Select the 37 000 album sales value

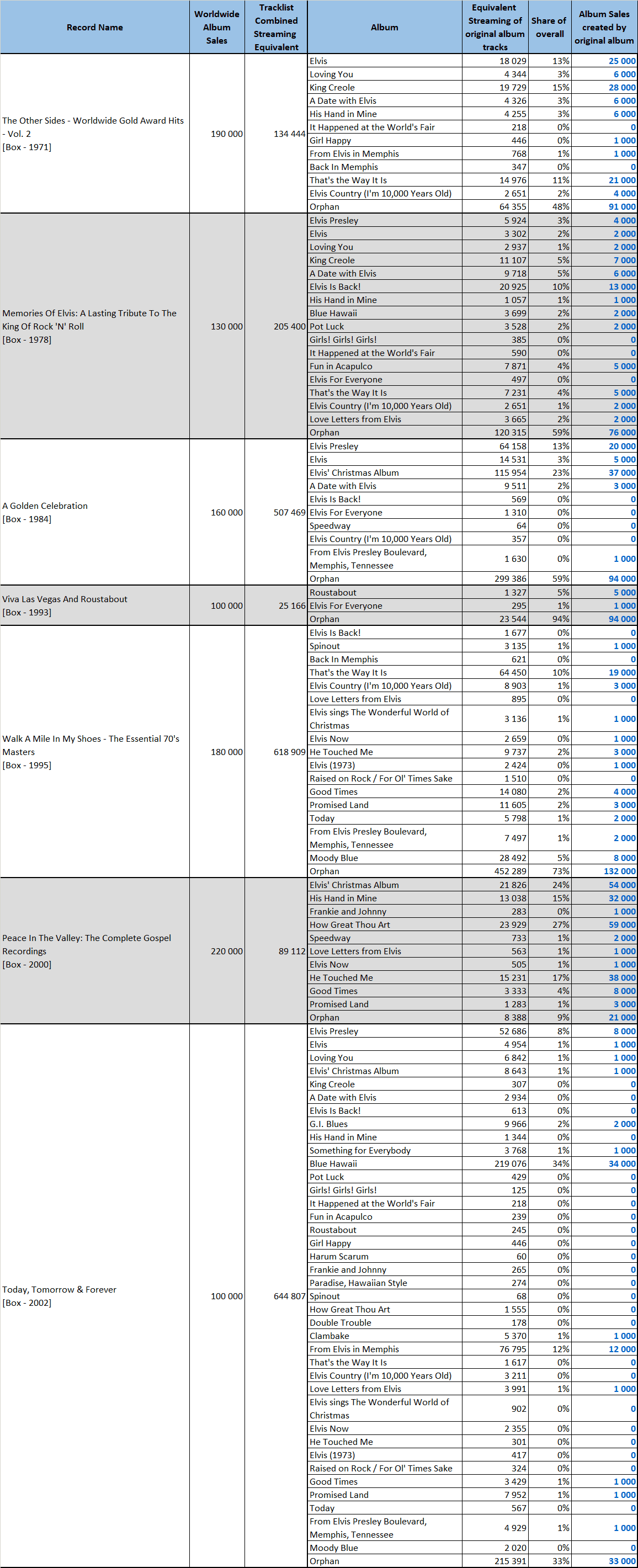pyautogui.click(x=604, y=473)
